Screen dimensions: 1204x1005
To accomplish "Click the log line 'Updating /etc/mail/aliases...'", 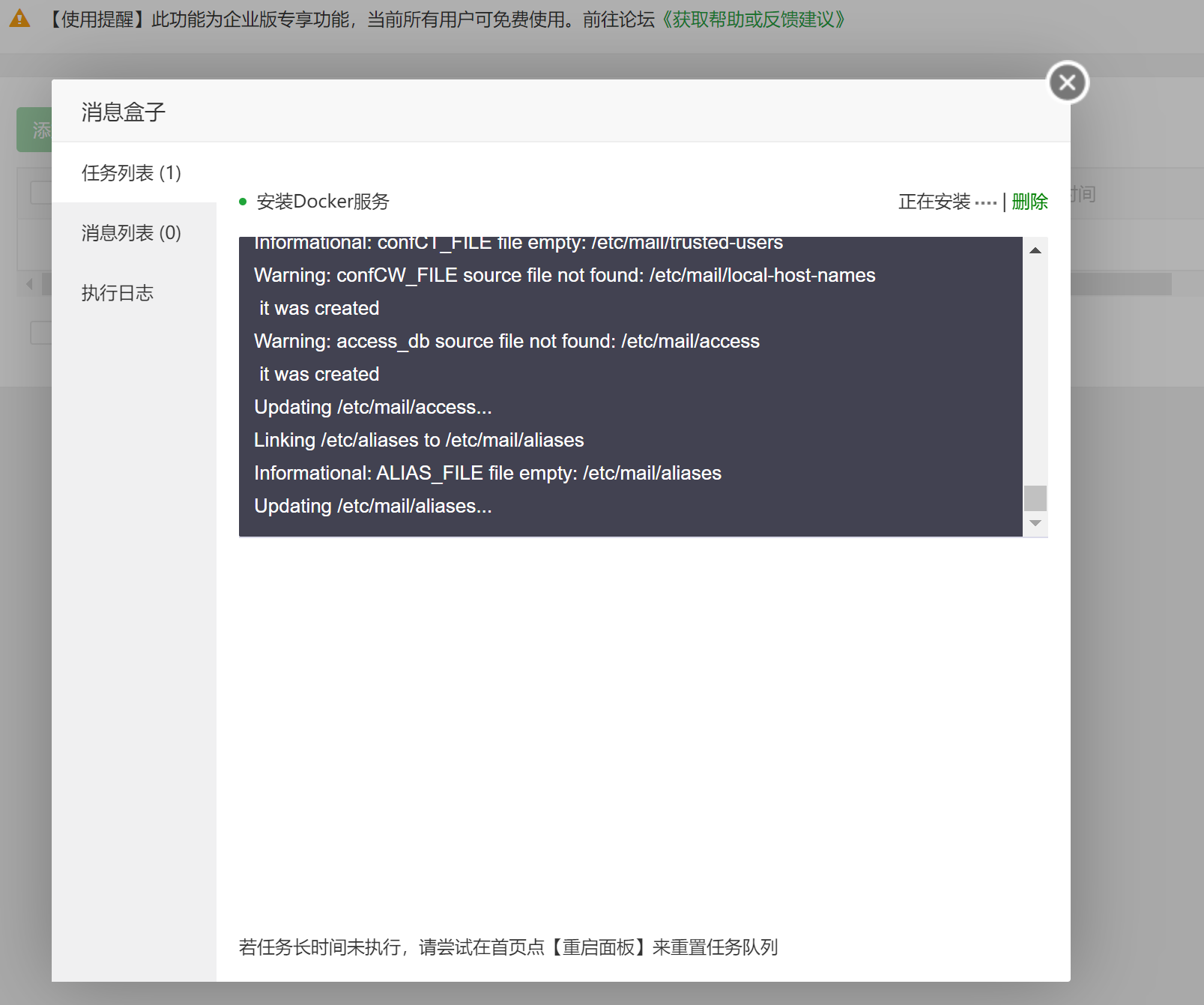I will pyautogui.click(x=373, y=506).
